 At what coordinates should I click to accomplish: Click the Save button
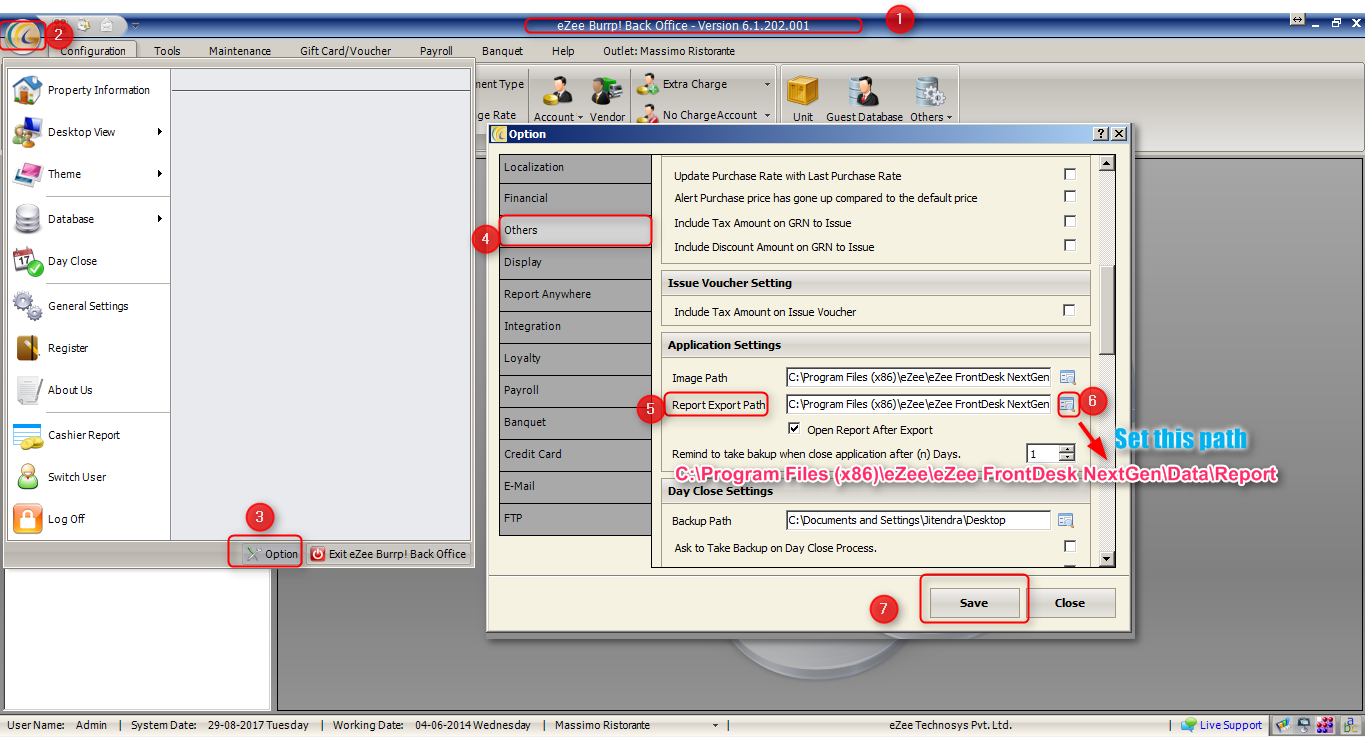(974, 603)
